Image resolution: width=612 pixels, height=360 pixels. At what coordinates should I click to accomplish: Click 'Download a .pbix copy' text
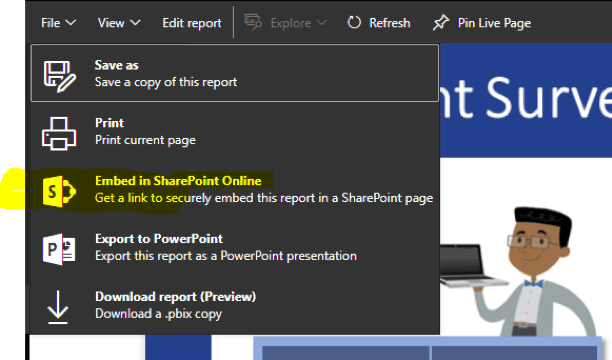pos(158,314)
